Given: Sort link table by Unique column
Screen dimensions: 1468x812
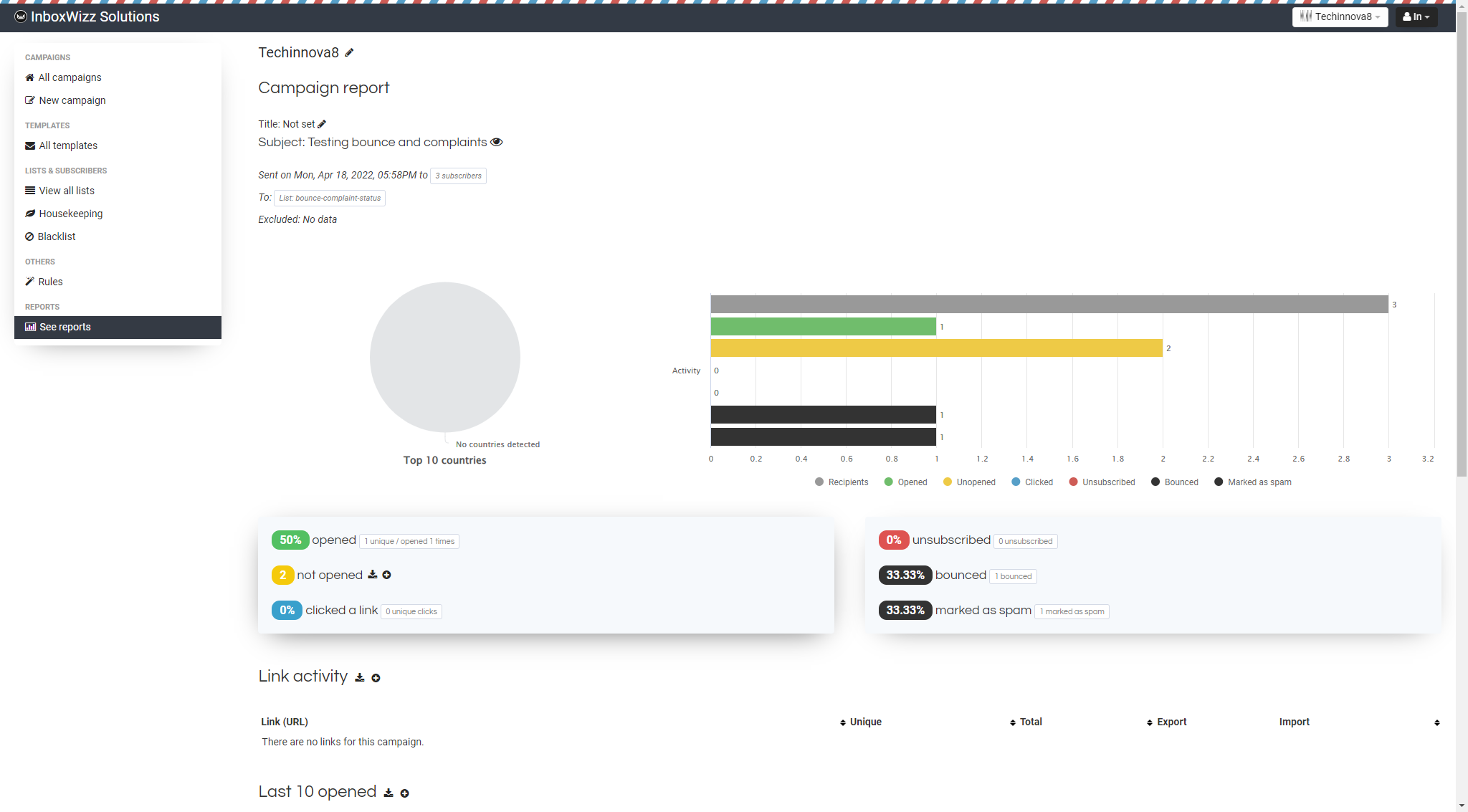Looking at the screenshot, I should pyautogui.click(x=865, y=722).
